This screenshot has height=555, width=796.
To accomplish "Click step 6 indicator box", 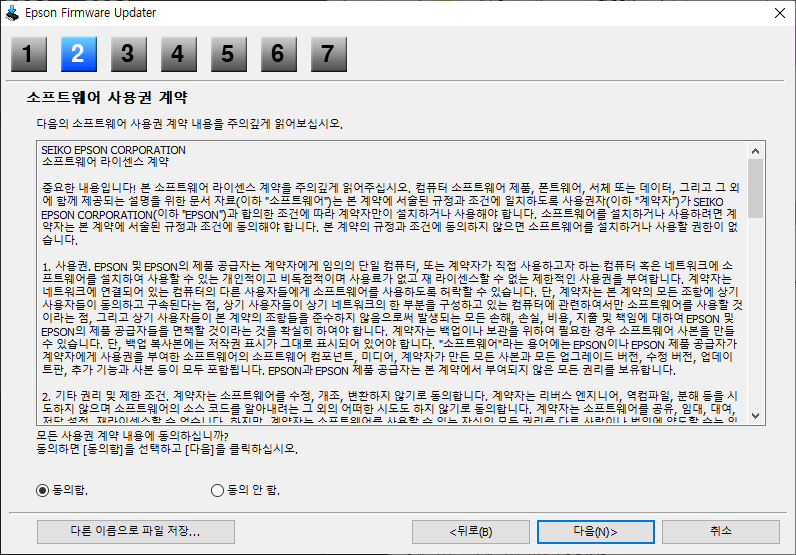I will point(279,54).
